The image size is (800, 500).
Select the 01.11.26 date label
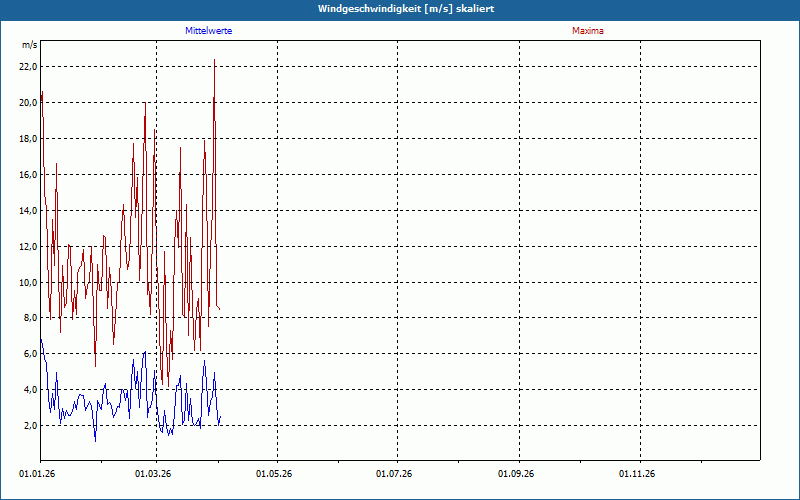(637, 473)
